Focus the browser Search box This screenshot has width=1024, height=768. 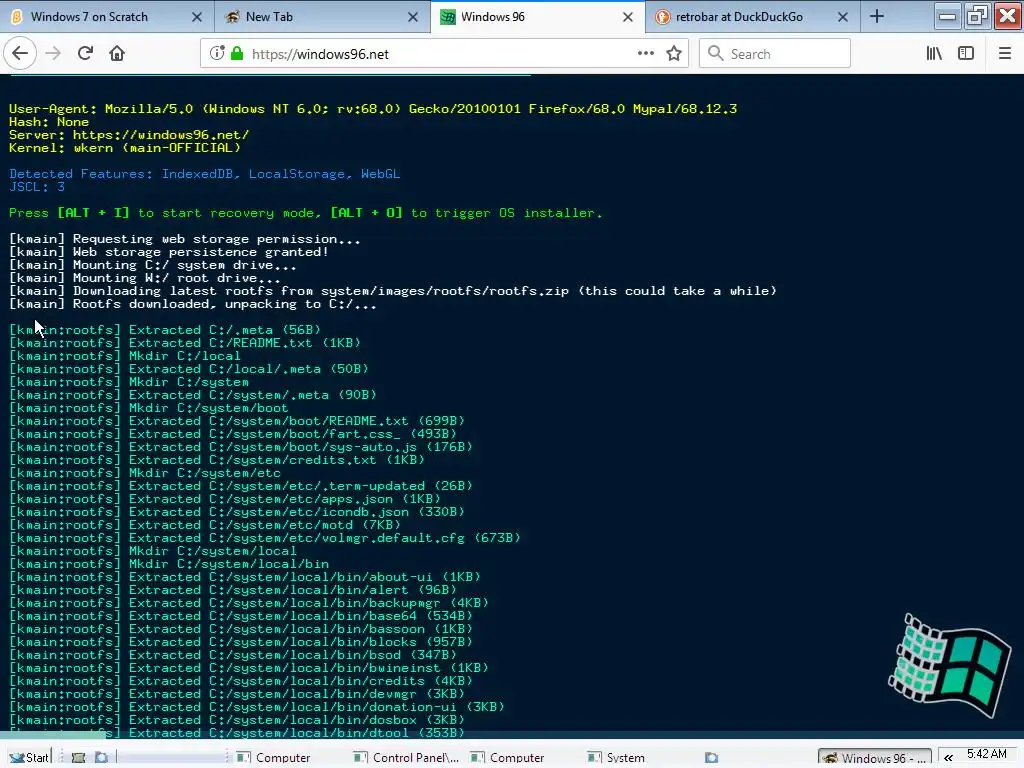click(x=775, y=54)
